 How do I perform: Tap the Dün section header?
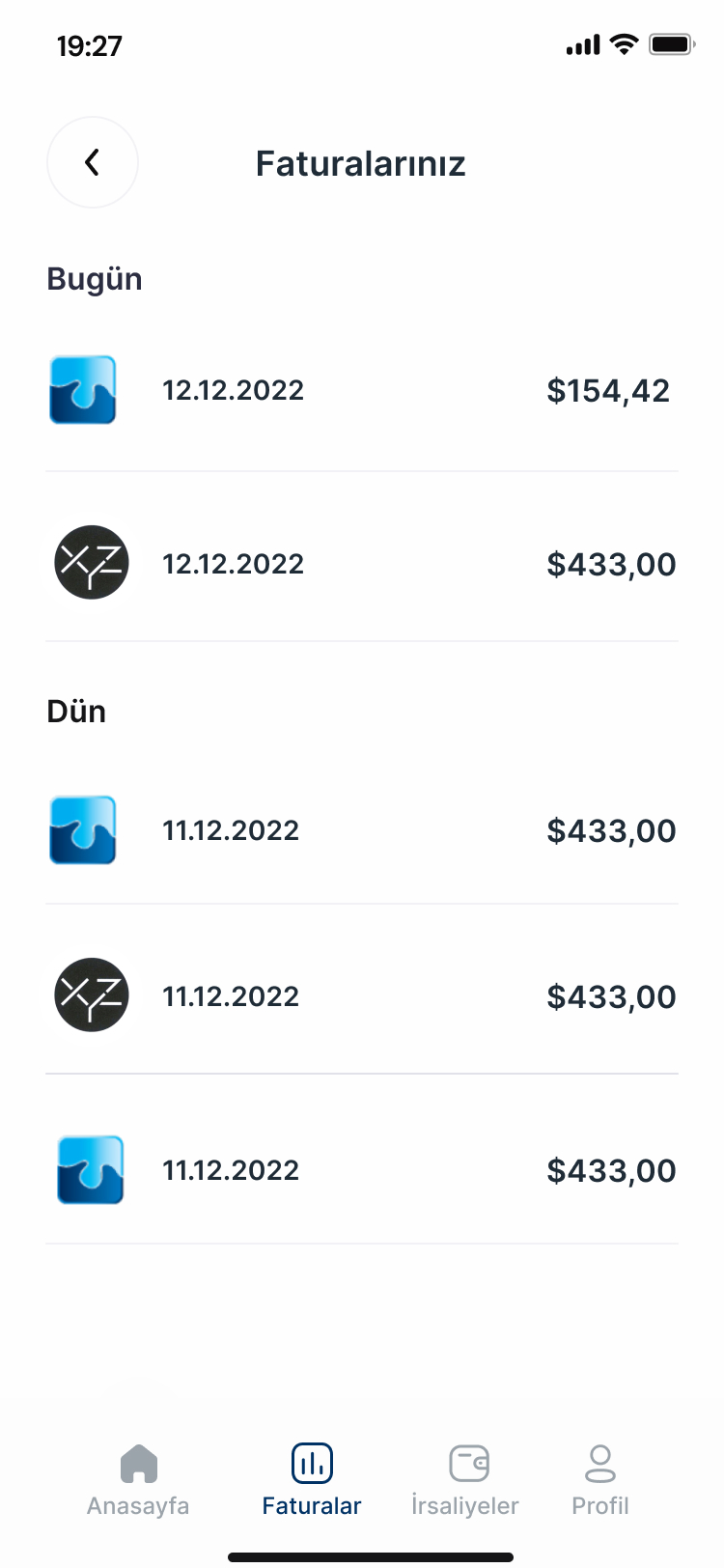(x=76, y=712)
